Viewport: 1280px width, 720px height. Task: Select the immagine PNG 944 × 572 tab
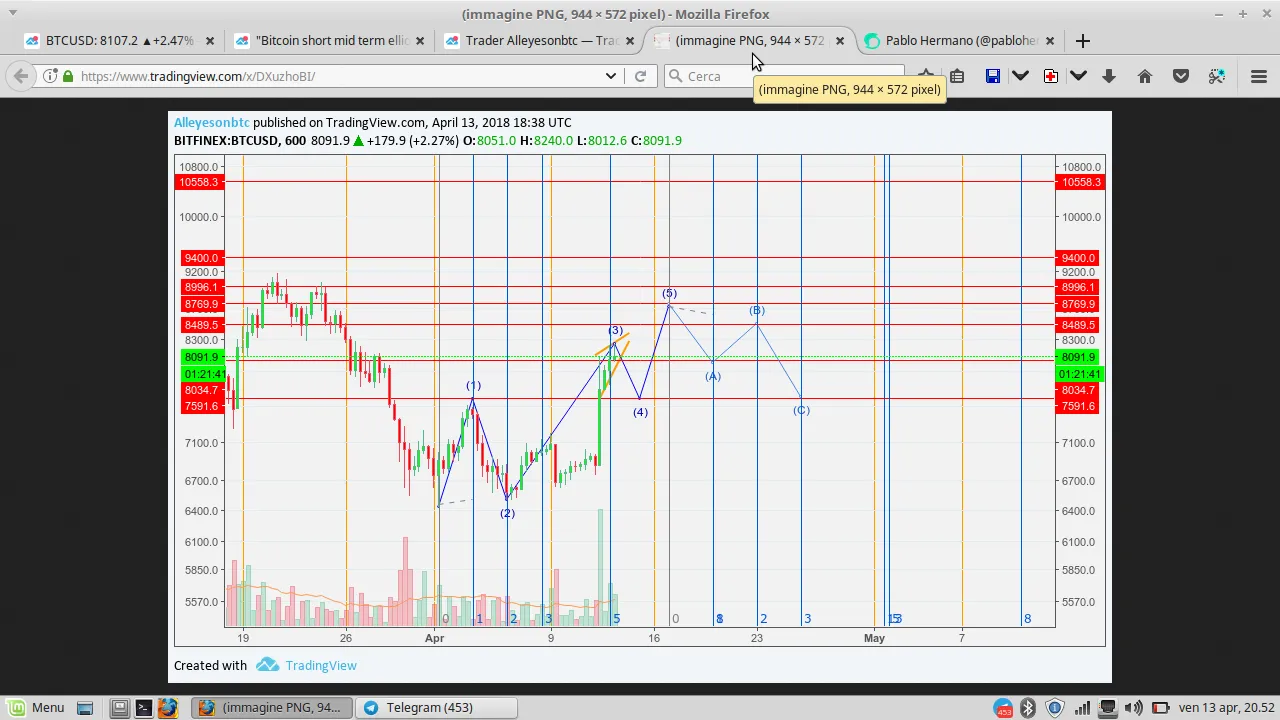pos(750,41)
